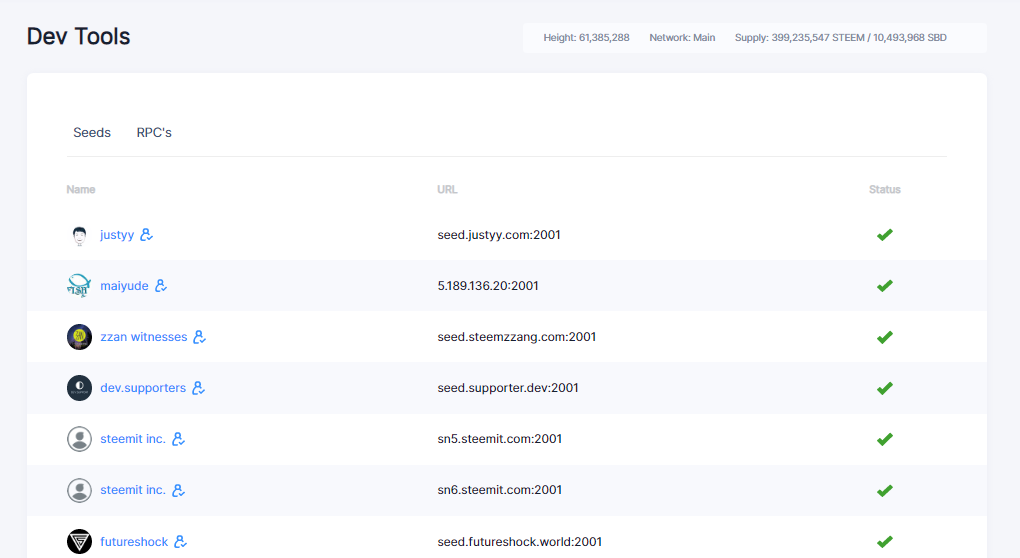This screenshot has height=558, width=1020.
Task: Click the Supply STEEM / SBD figure
Action: pyautogui.click(x=840, y=38)
